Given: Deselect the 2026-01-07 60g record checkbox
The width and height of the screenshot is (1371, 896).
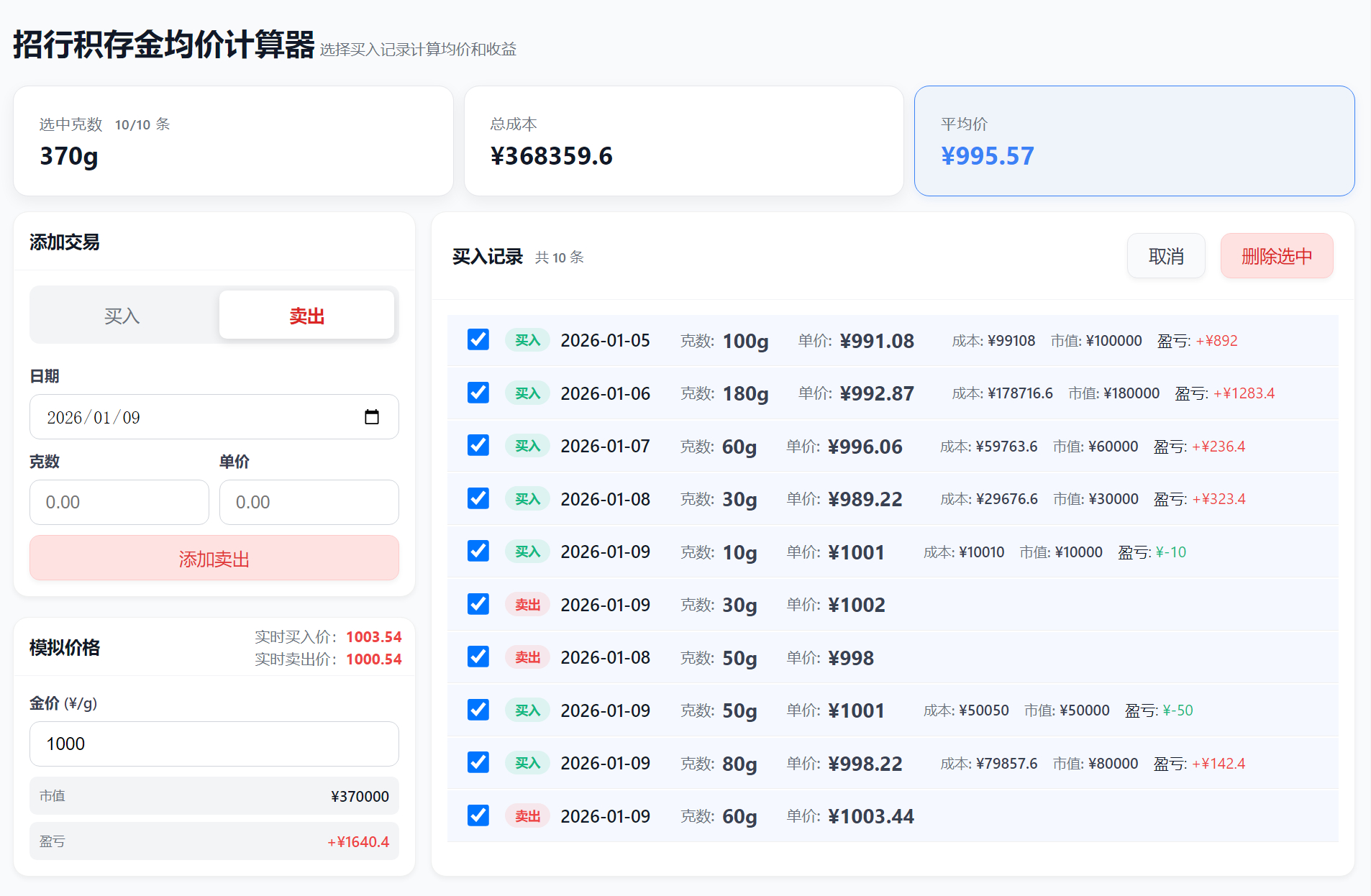Looking at the screenshot, I should tap(478, 445).
